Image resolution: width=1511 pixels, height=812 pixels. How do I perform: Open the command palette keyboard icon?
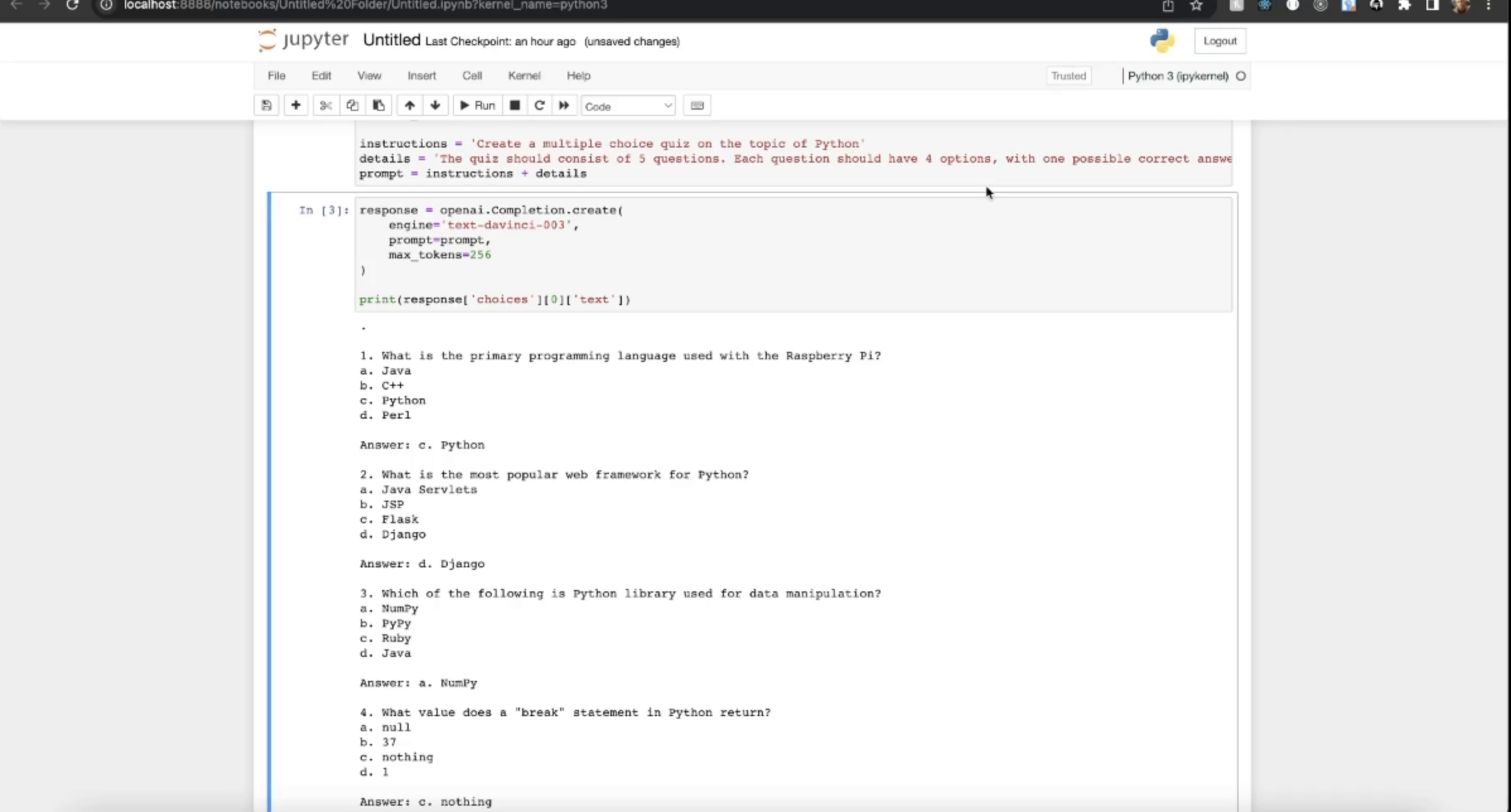click(697, 105)
